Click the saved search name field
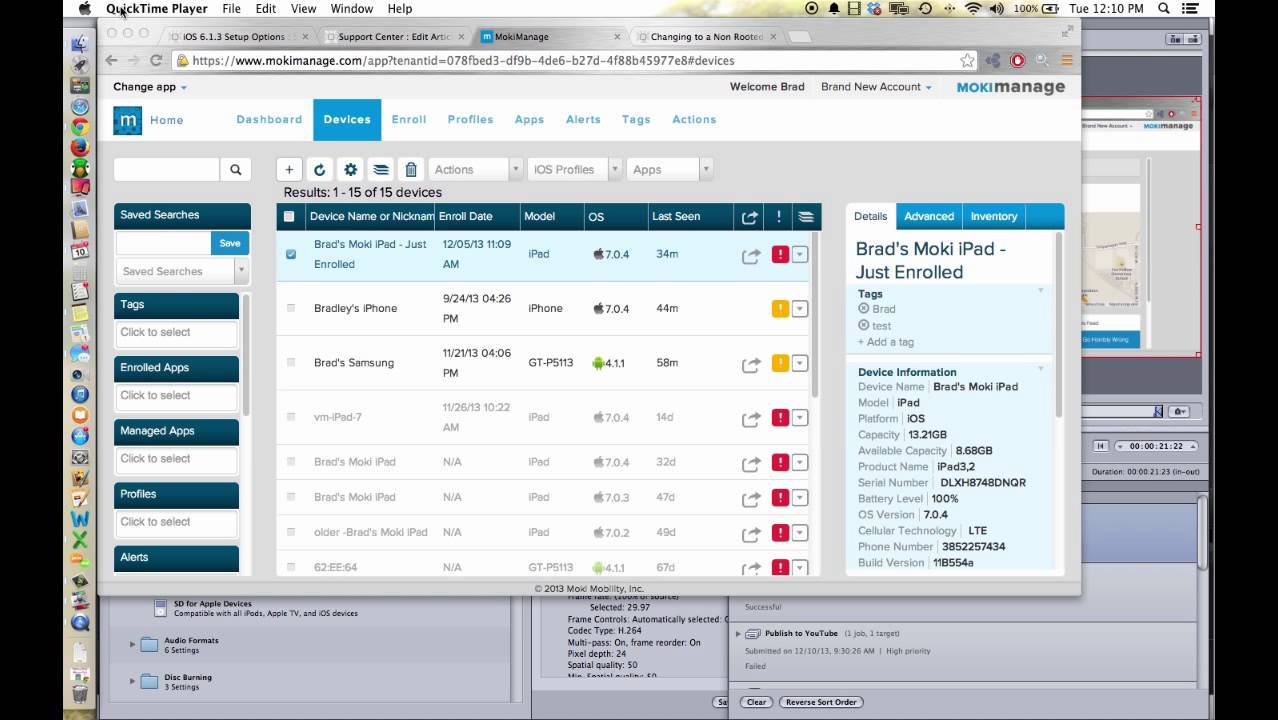This screenshot has height=720, width=1278. click(163, 243)
